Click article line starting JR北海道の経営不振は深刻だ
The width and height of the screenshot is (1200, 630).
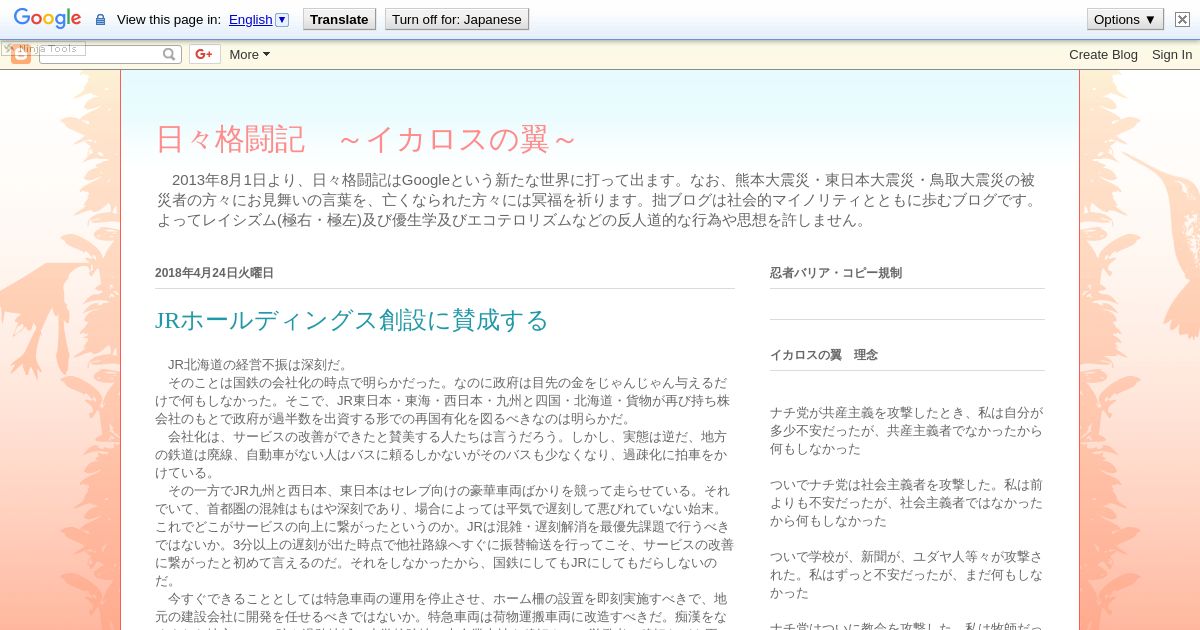pyautogui.click(x=258, y=364)
